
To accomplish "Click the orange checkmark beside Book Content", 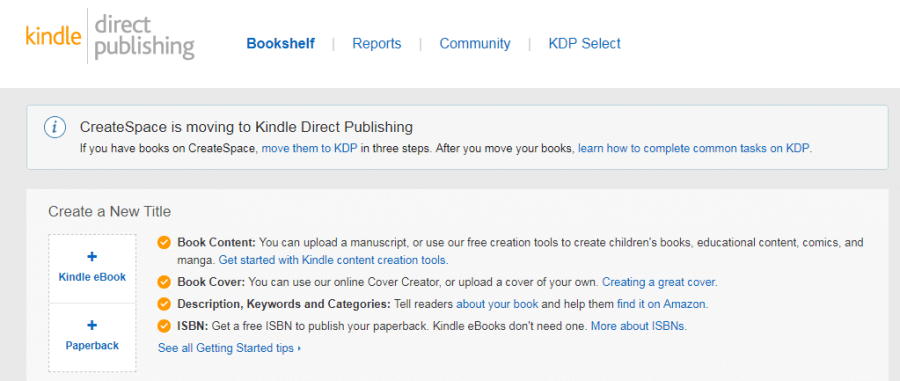I will pyautogui.click(x=164, y=243).
